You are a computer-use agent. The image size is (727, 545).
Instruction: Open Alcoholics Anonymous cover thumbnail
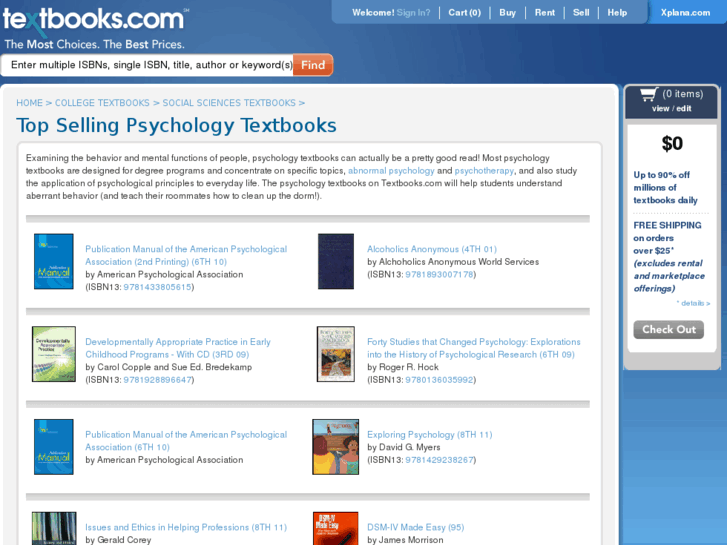(336, 261)
